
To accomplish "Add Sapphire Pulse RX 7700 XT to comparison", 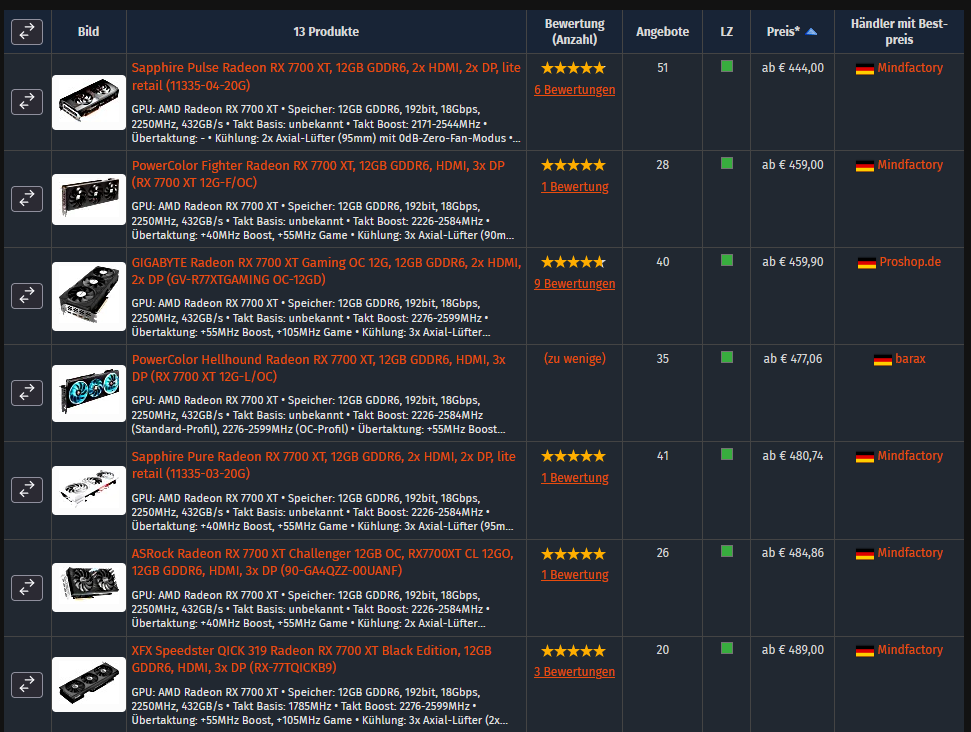I will tap(27, 102).
